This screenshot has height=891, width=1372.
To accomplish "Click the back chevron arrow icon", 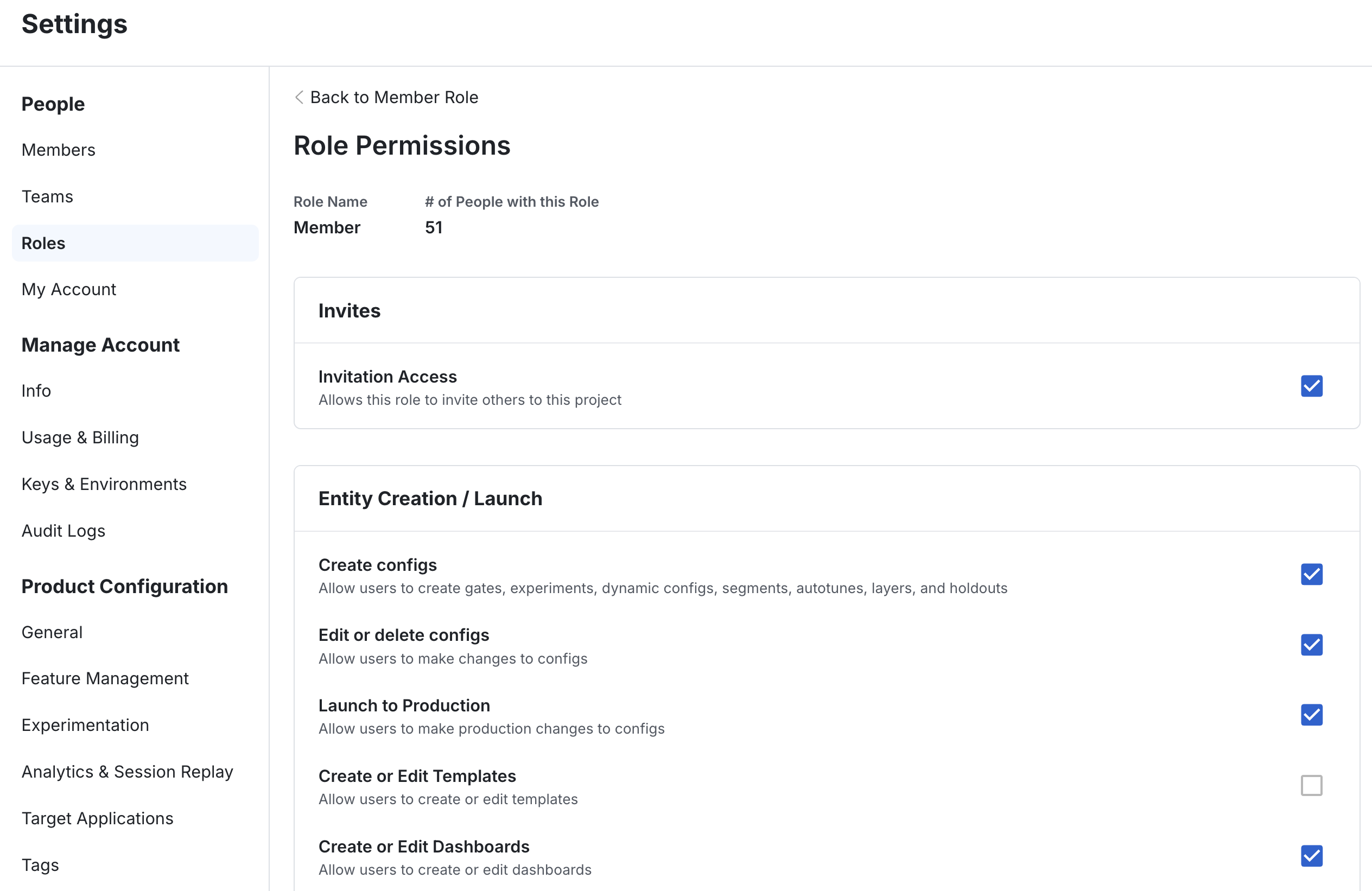I will (x=299, y=97).
